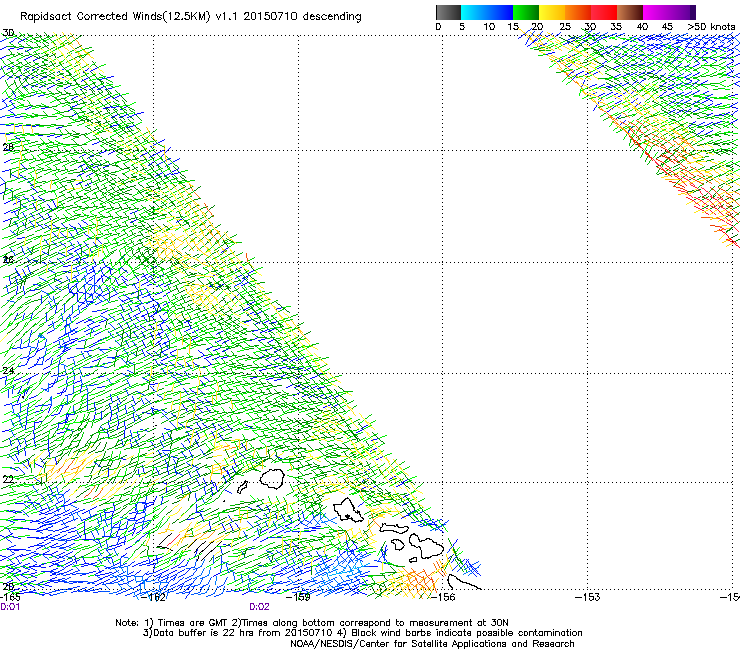The height and width of the screenshot is (650, 740).
Task: Click the longitude label '-156'
Action: [443, 597]
